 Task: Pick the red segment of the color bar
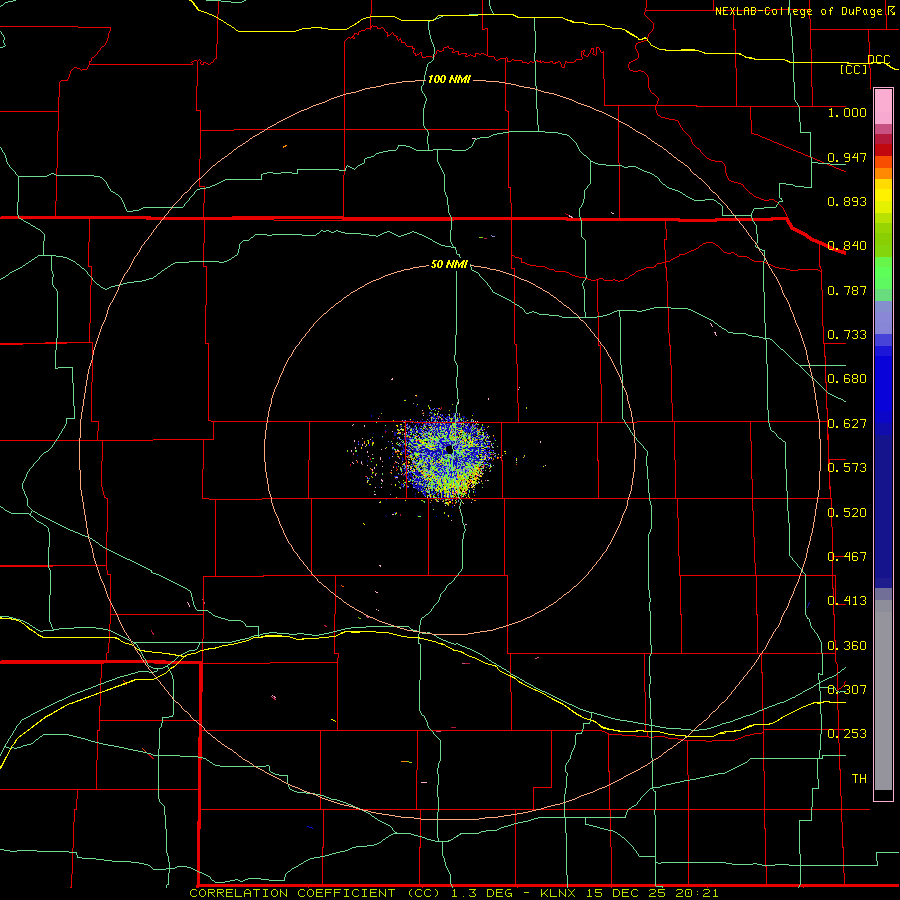point(883,150)
